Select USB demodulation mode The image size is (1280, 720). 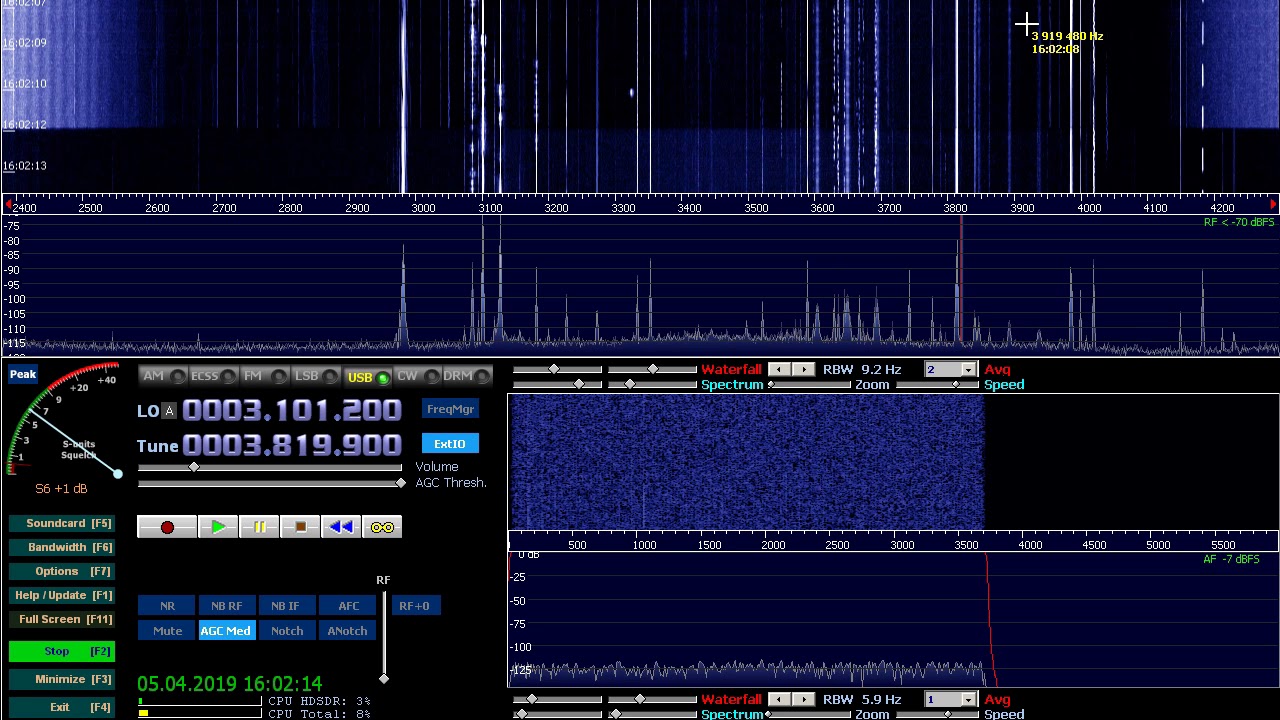[367, 376]
